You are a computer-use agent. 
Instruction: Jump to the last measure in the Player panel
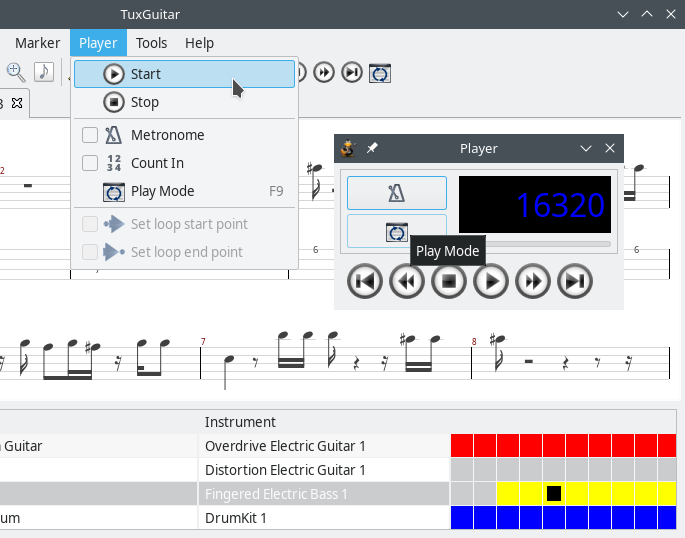pyautogui.click(x=575, y=281)
